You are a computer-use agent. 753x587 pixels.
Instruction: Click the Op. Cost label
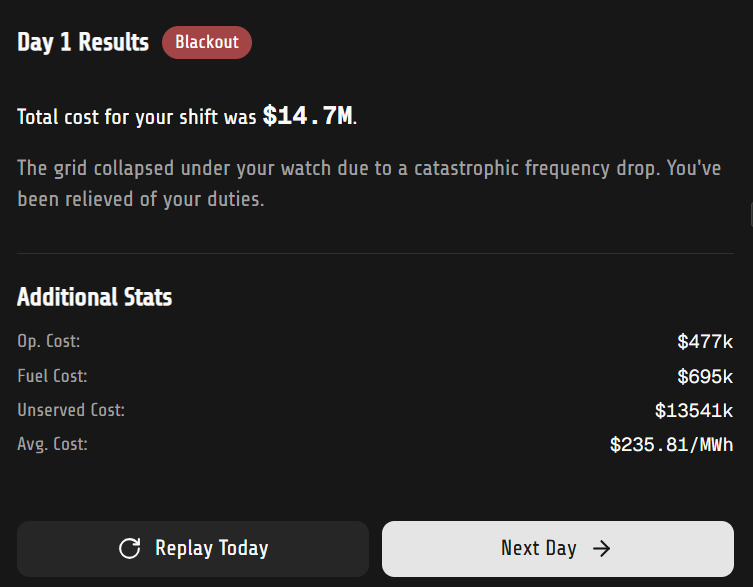pyautogui.click(x=48, y=341)
